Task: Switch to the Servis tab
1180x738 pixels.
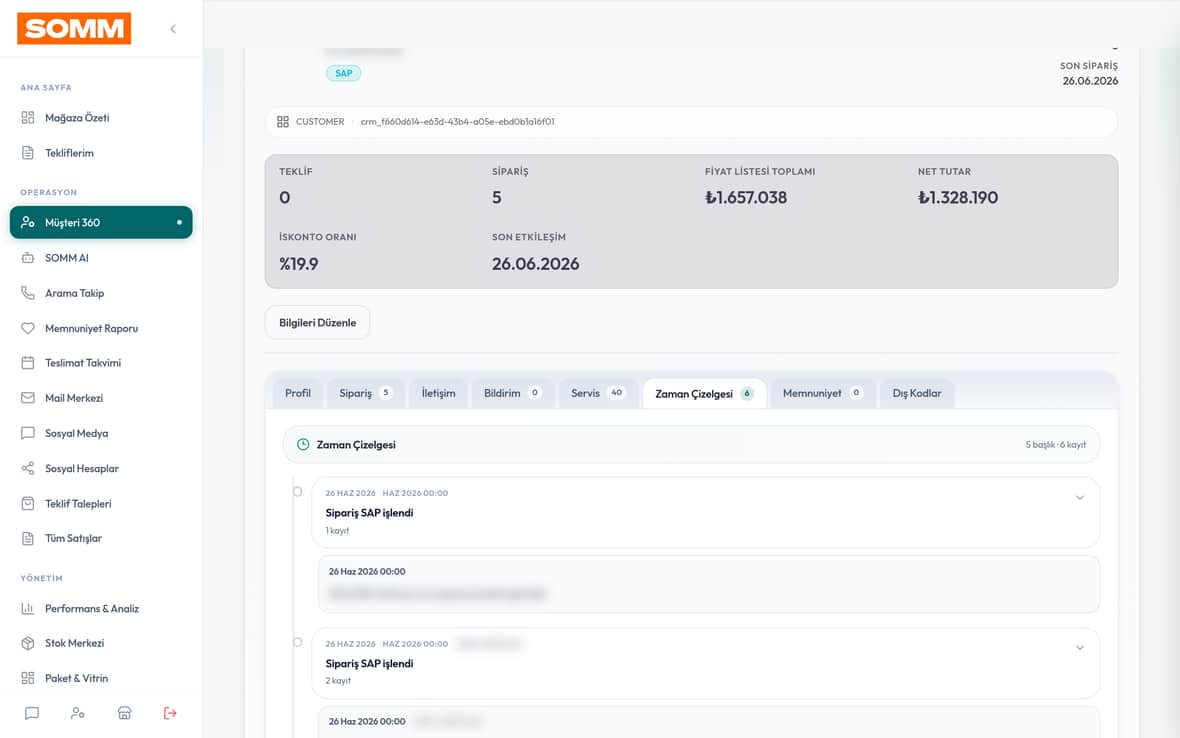Action: coord(598,393)
